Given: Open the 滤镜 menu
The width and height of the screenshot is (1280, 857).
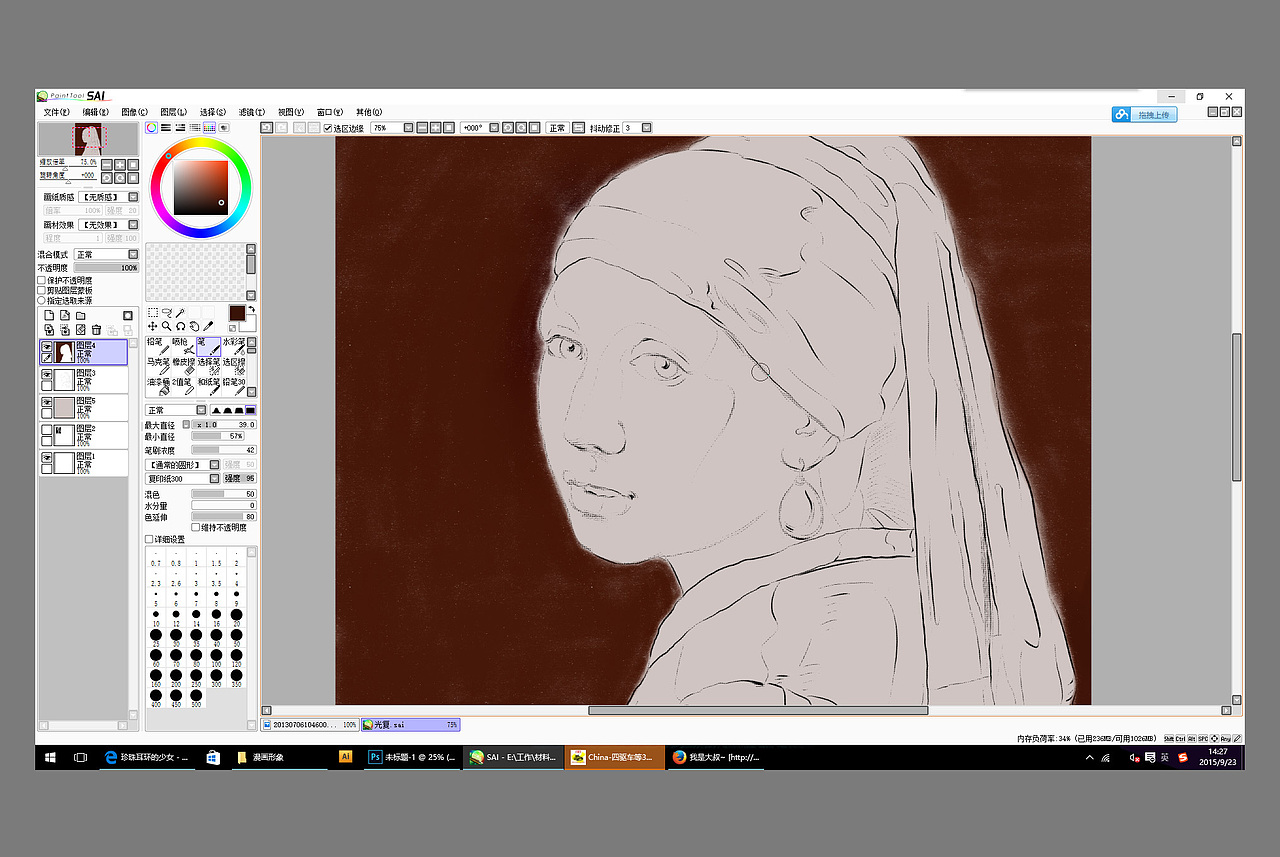Looking at the screenshot, I should [x=251, y=112].
